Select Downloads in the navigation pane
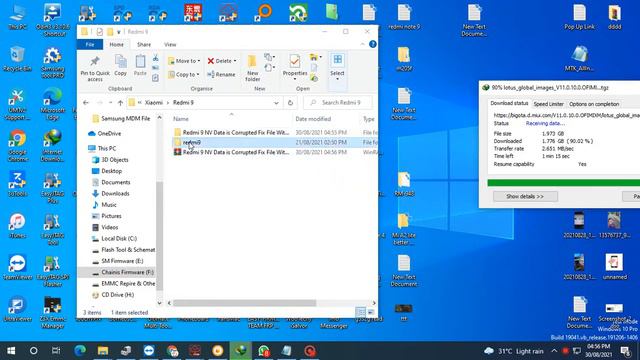The image size is (640, 360). click(115, 193)
